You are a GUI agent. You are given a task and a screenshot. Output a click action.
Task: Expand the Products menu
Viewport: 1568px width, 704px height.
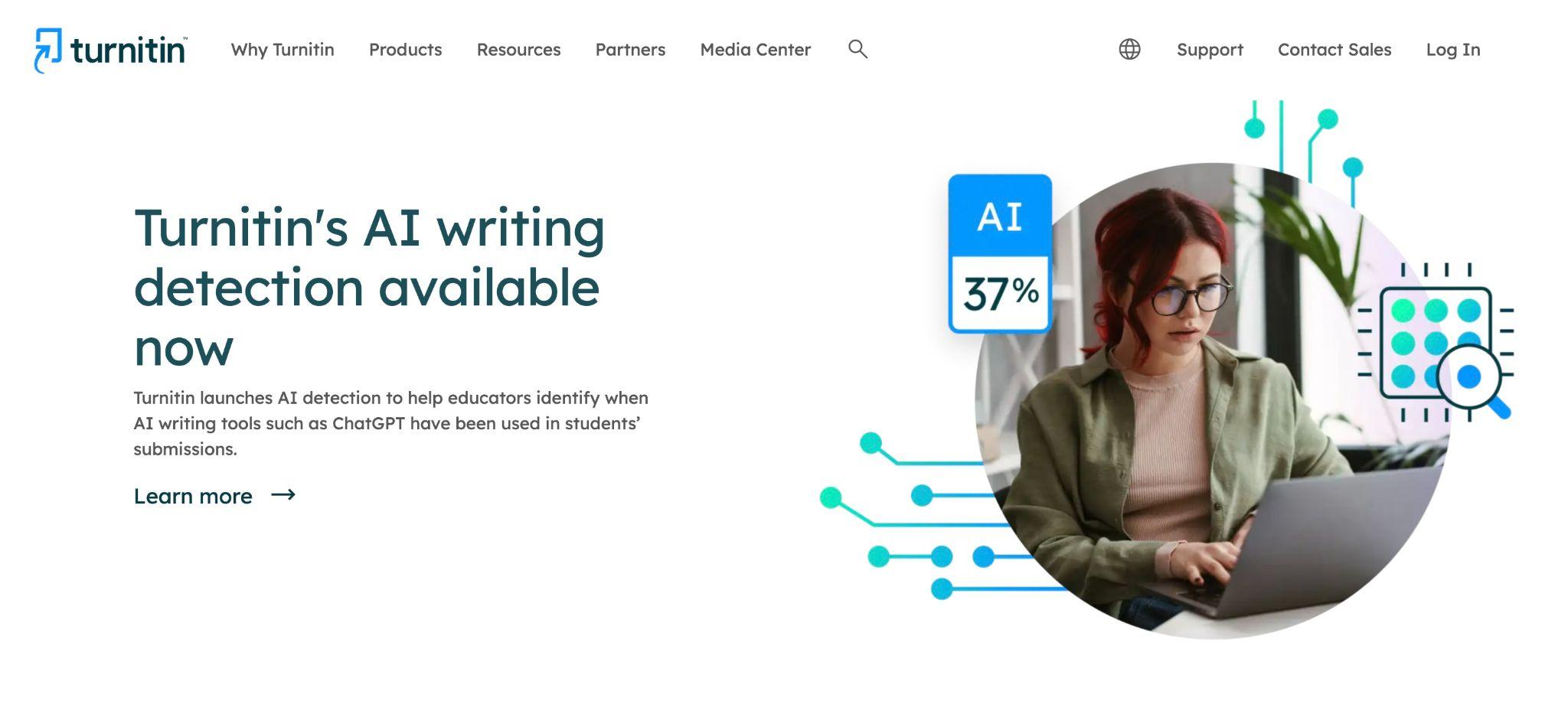(x=406, y=50)
